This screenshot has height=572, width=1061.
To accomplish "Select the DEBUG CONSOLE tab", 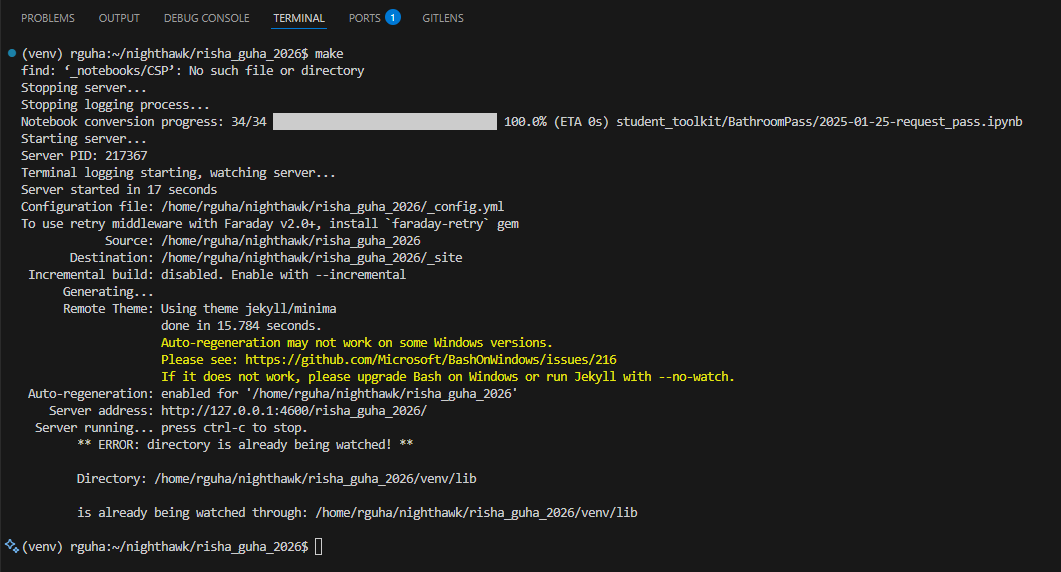I will pos(206,18).
